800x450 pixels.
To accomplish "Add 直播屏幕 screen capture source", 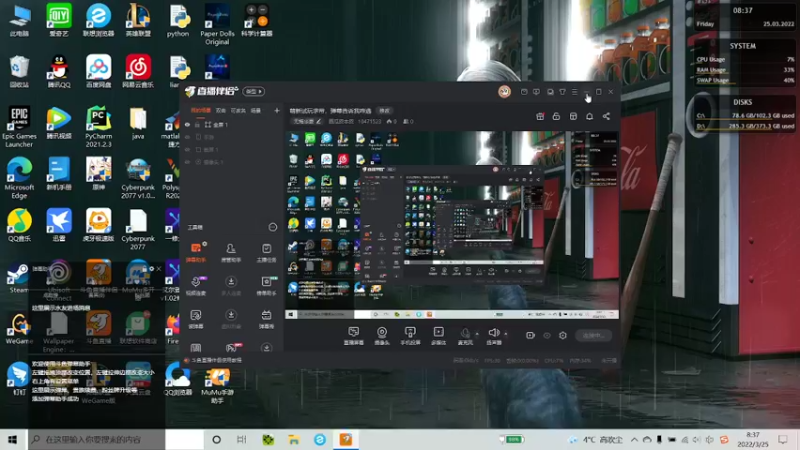I will point(354,336).
